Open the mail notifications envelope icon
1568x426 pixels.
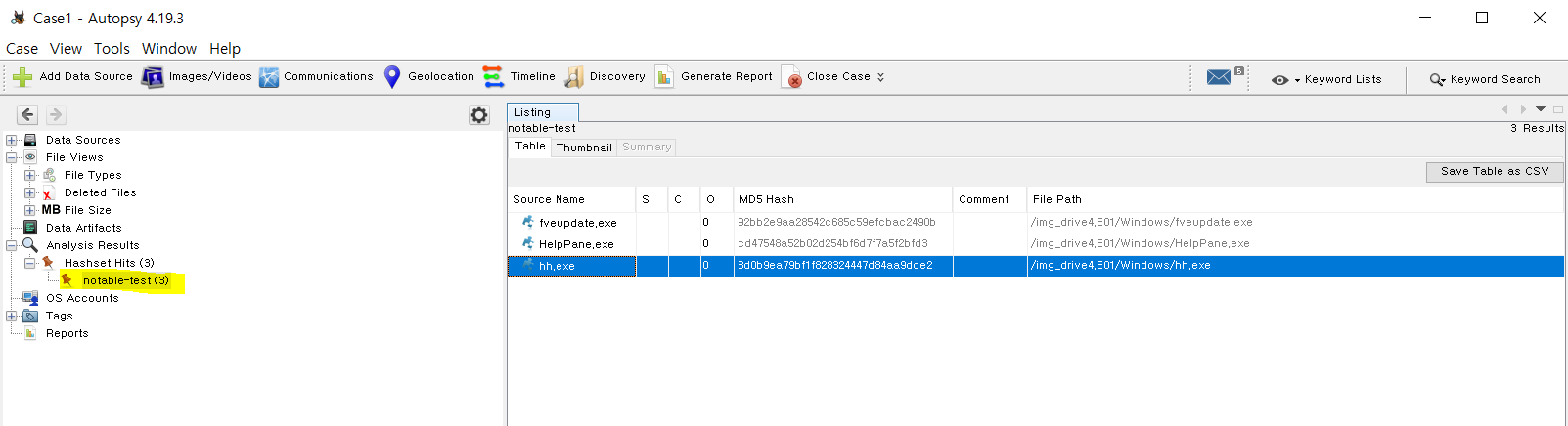(1219, 77)
